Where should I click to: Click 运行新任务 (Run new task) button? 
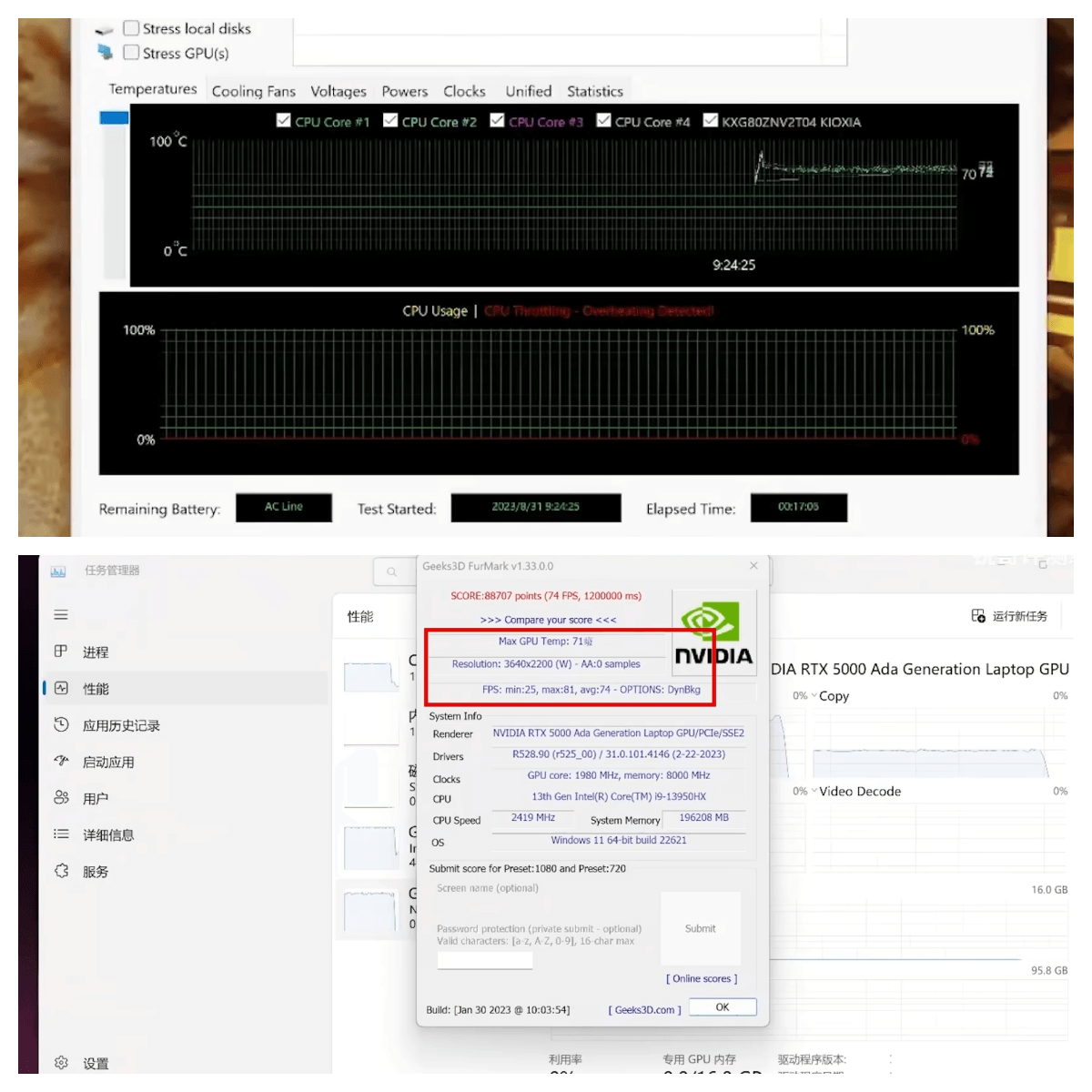[x=1010, y=616]
